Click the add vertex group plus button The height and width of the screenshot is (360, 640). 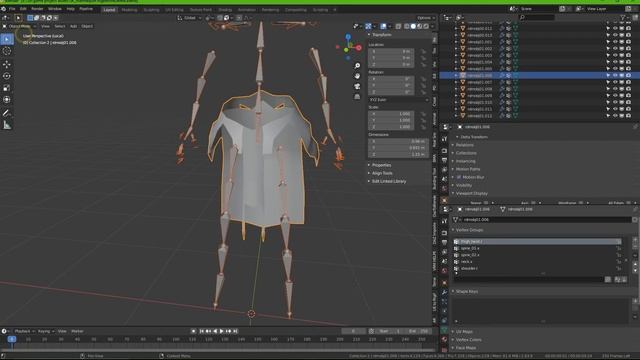coord(635,240)
